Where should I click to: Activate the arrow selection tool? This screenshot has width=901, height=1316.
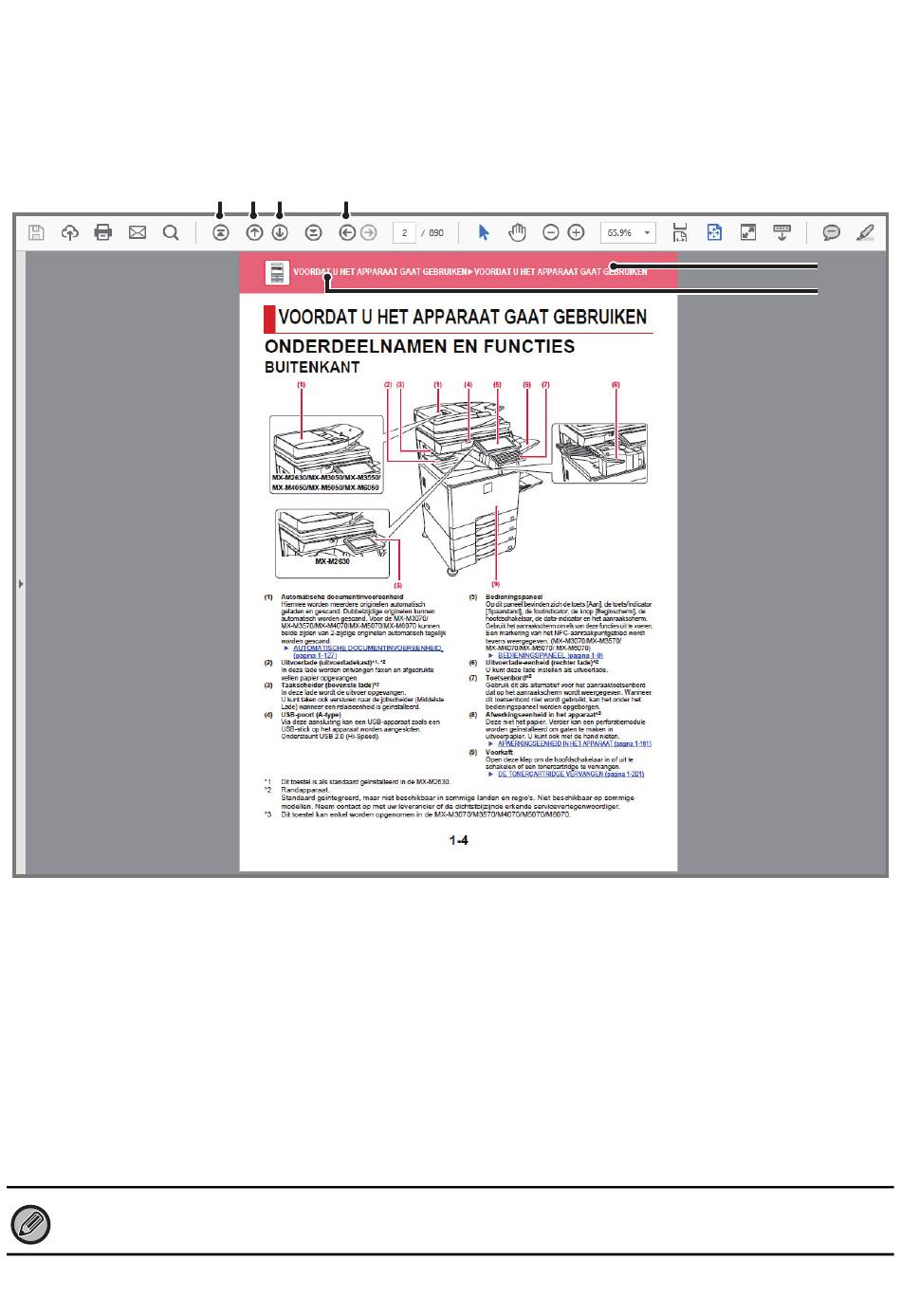click(x=484, y=232)
